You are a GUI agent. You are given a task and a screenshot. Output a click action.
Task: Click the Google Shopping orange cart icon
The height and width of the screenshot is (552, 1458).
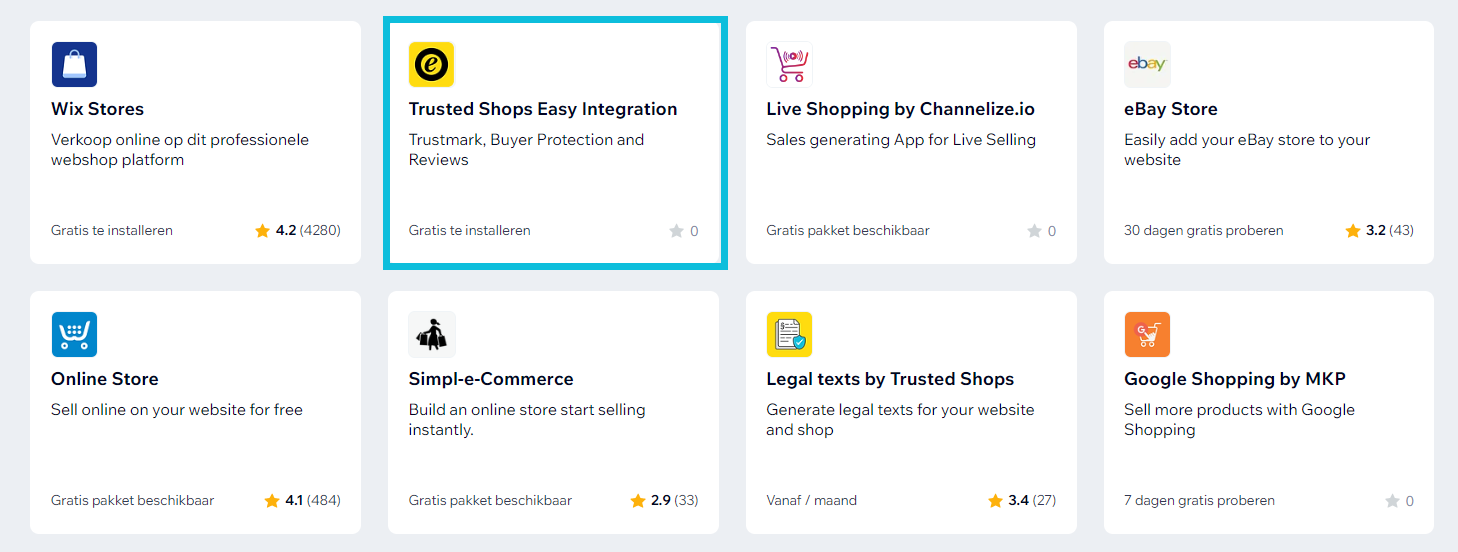1147,335
